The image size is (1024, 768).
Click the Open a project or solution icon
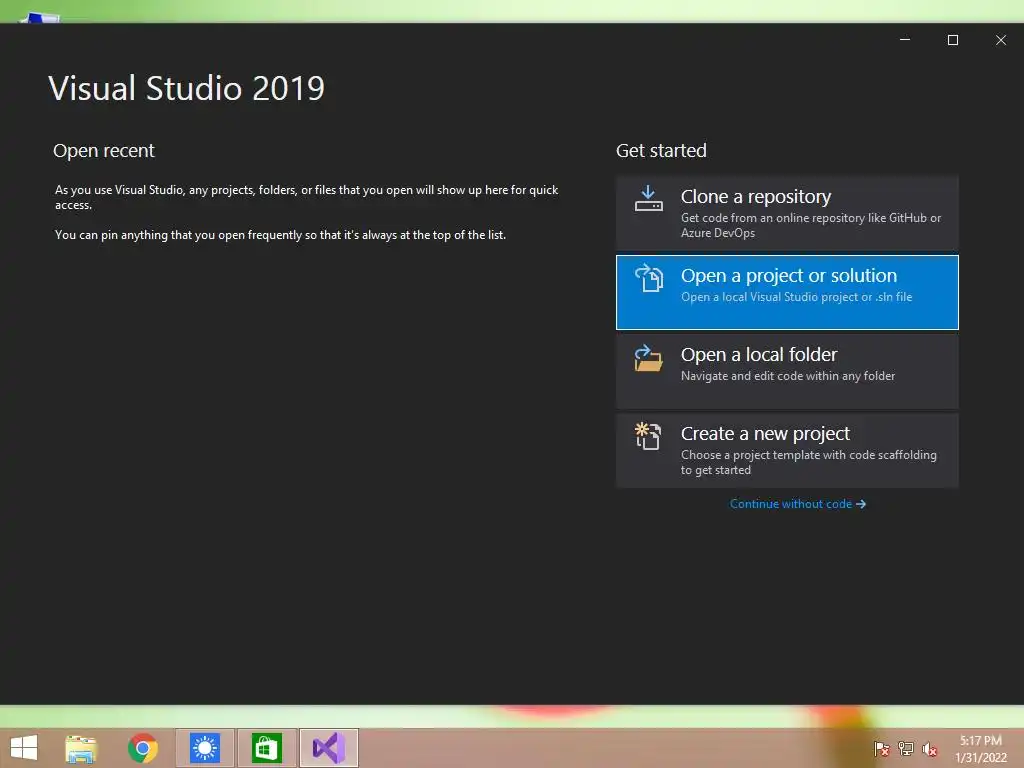[648, 278]
